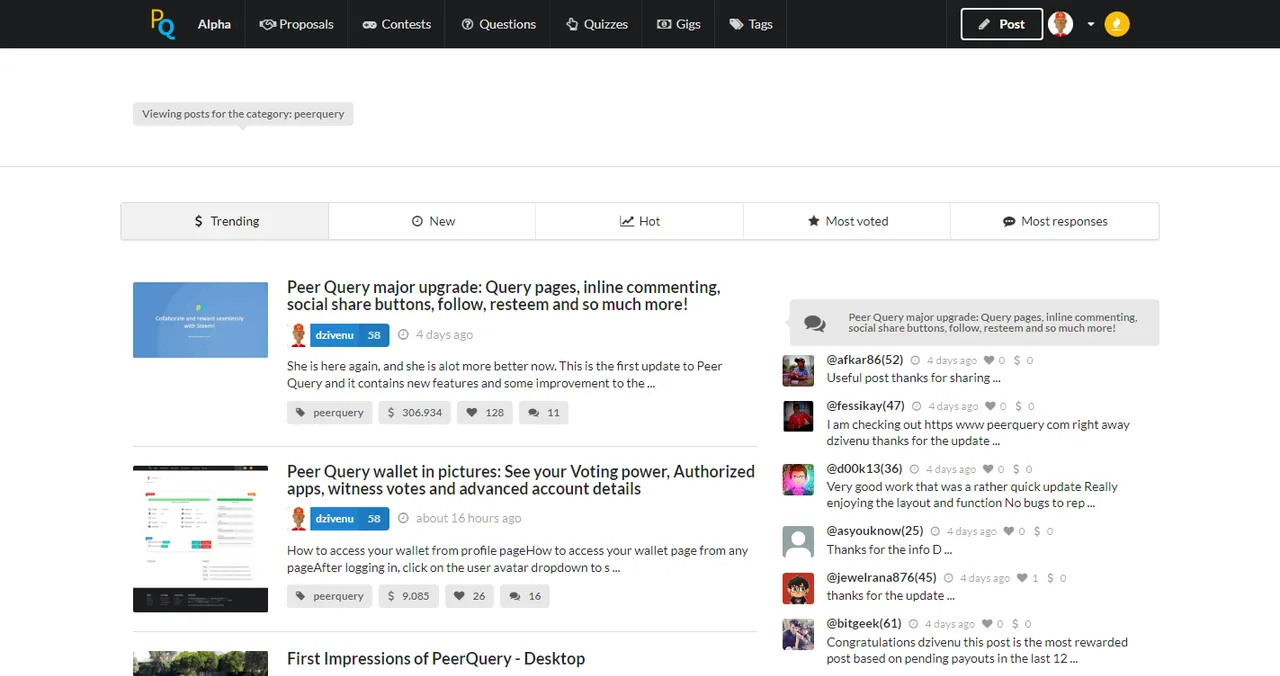Click the avatar of @afkar86

[798, 370]
